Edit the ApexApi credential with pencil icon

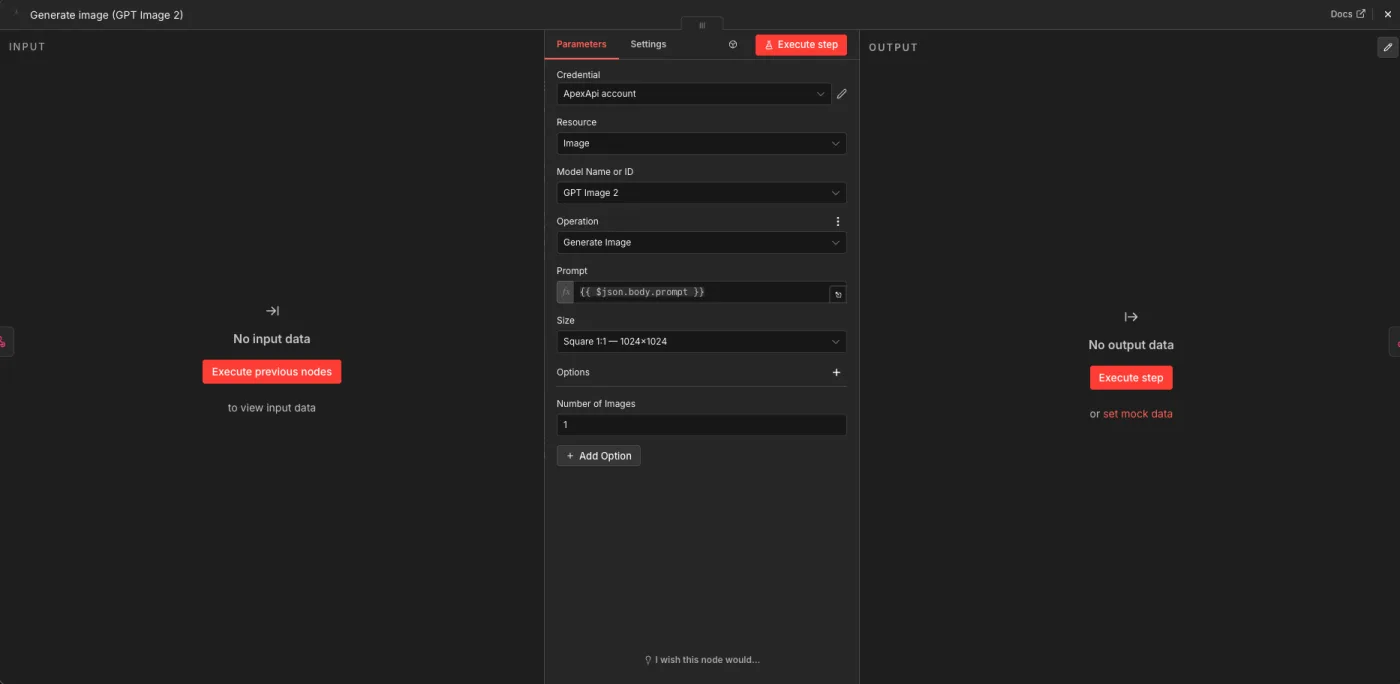coord(841,94)
